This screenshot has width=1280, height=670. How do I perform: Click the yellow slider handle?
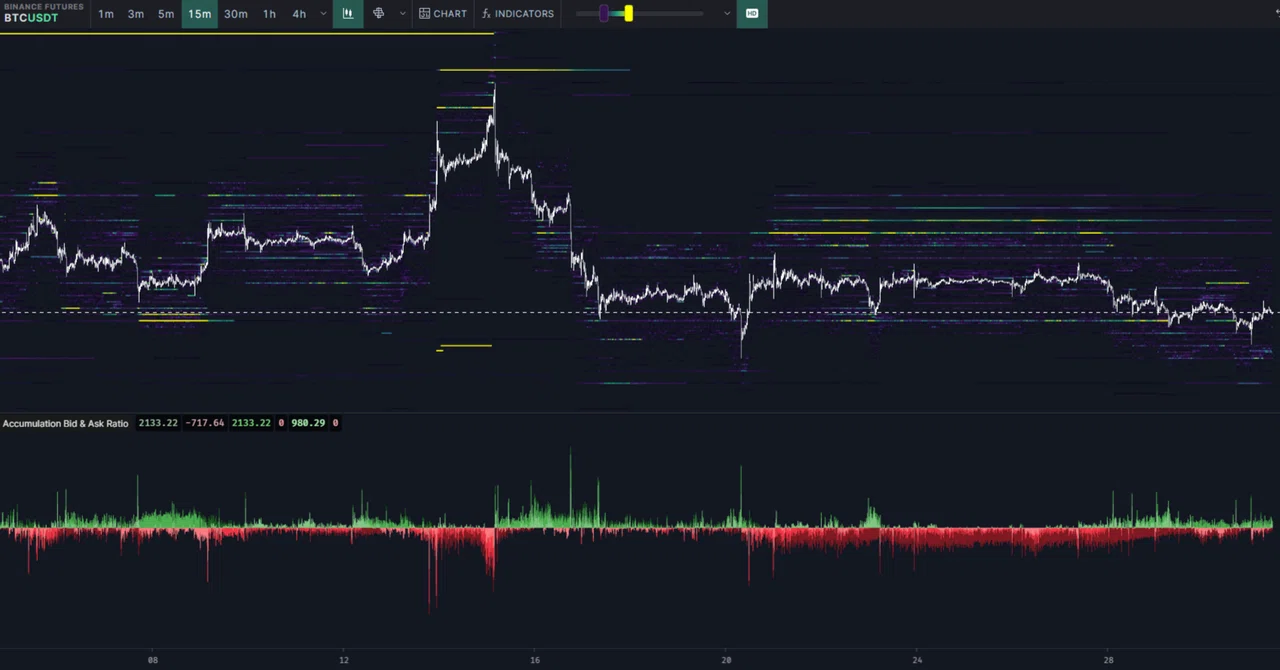point(628,14)
